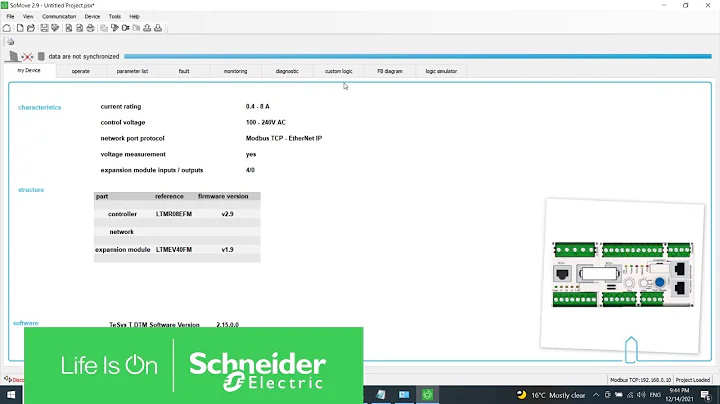The height and width of the screenshot is (404, 720).
Task: Click the small icon below the home button
Action: [x=11, y=42]
